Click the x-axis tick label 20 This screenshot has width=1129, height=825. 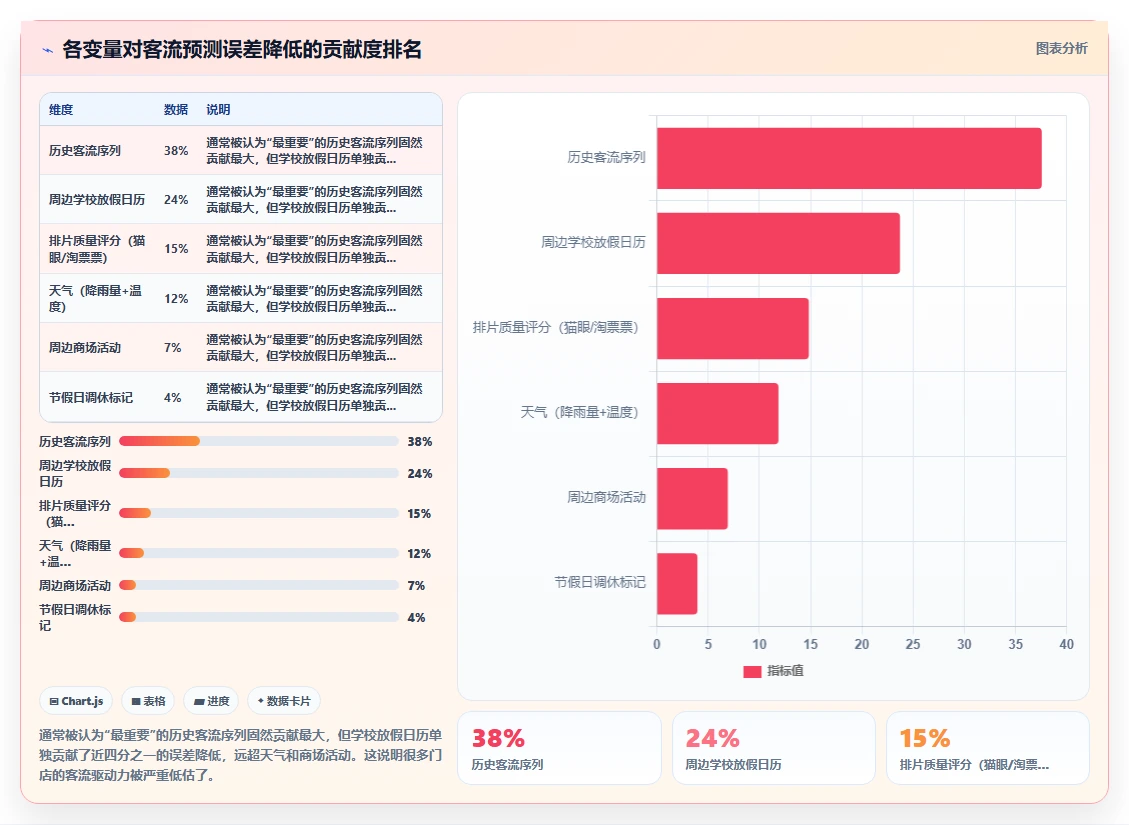point(861,644)
